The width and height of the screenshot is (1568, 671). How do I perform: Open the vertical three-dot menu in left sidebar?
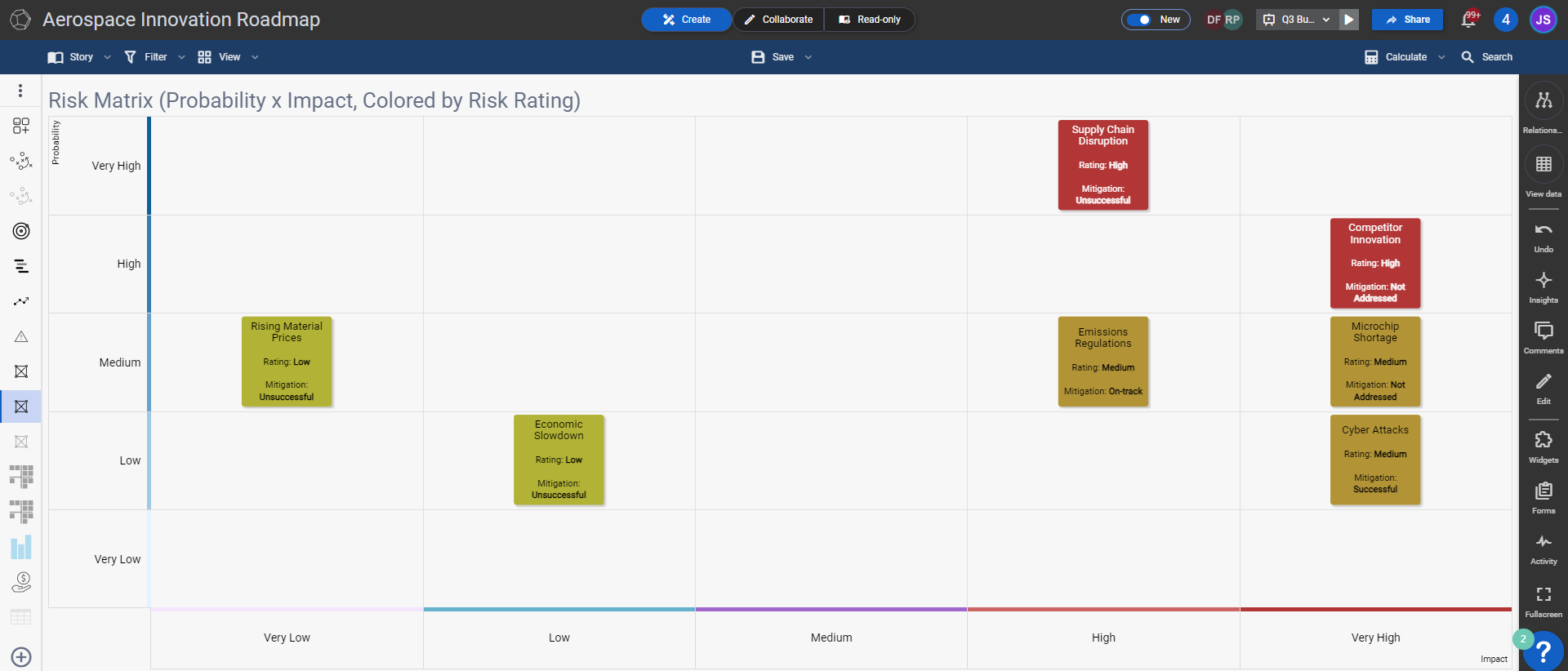pos(20,91)
